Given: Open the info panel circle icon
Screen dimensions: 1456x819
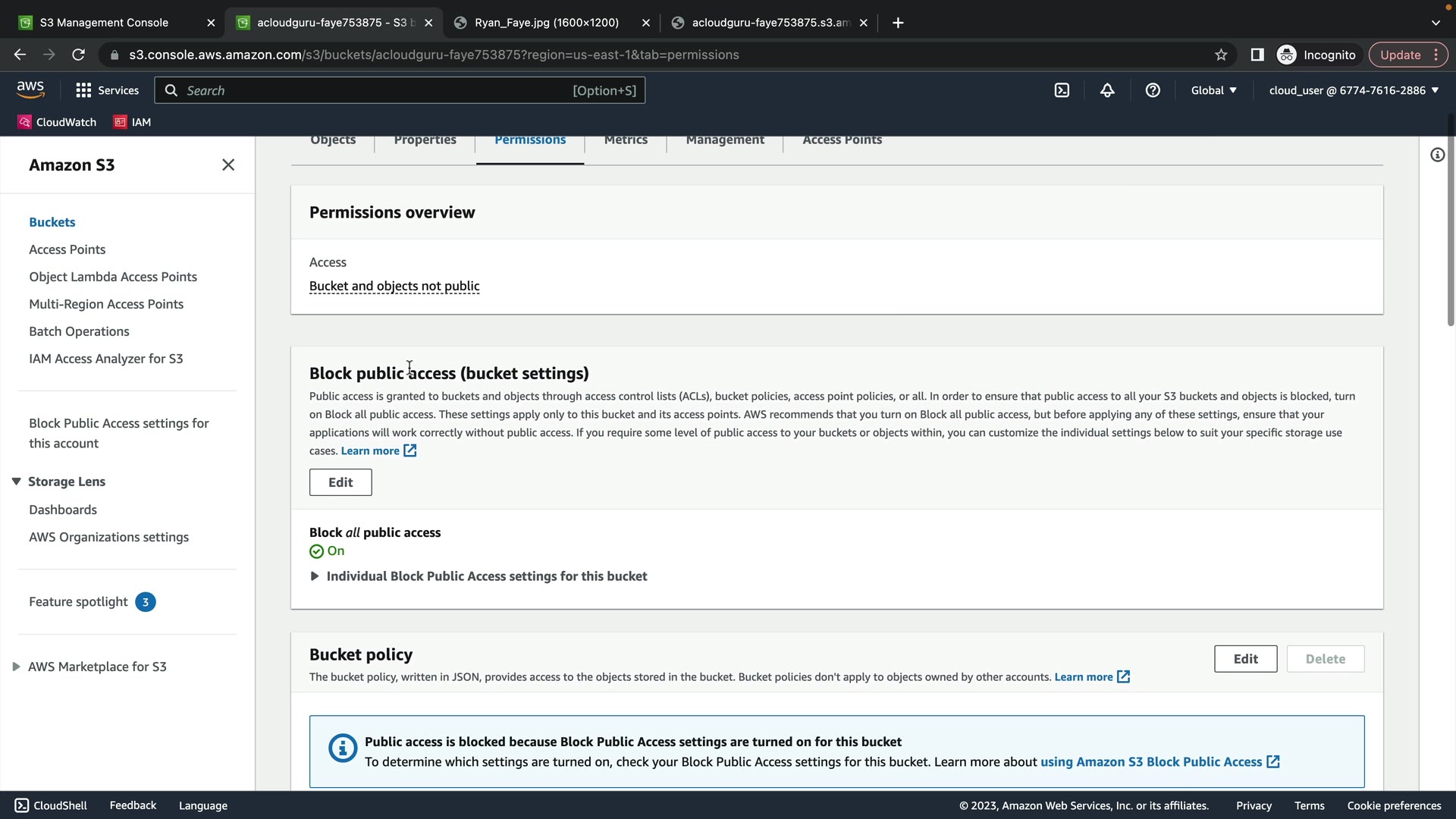Looking at the screenshot, I should 1437,155.
